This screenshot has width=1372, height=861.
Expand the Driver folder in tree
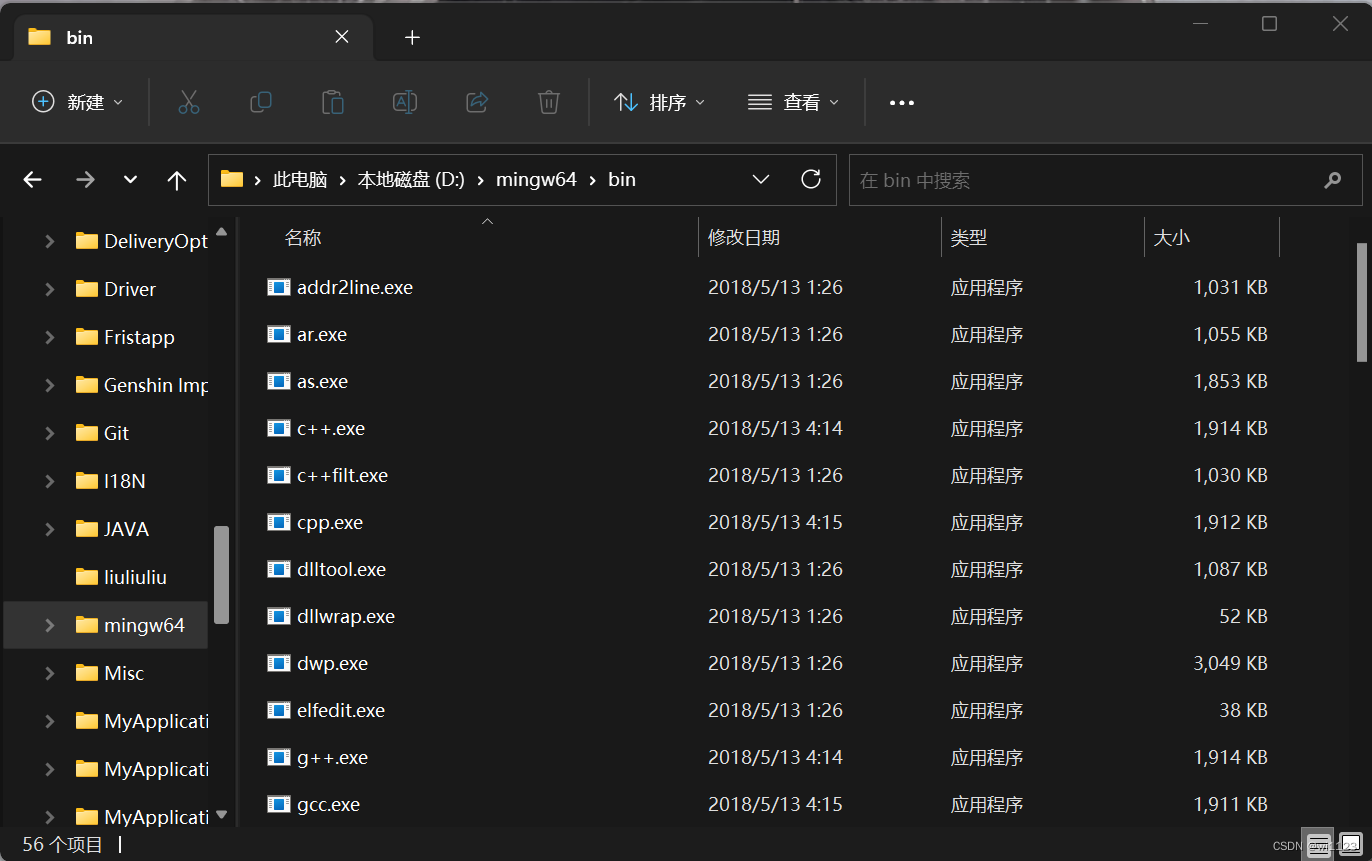coord(49,289)
